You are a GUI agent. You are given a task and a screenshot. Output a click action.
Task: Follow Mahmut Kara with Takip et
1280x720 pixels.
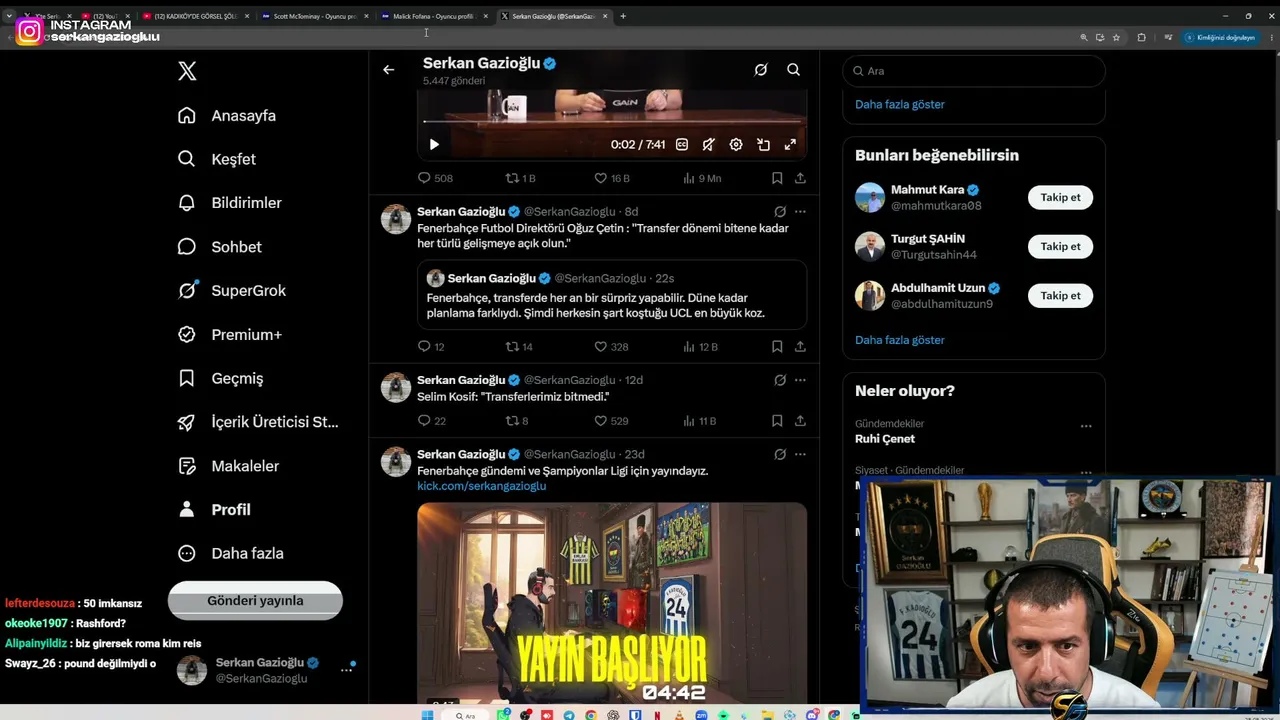click(x=1060, y=197)
